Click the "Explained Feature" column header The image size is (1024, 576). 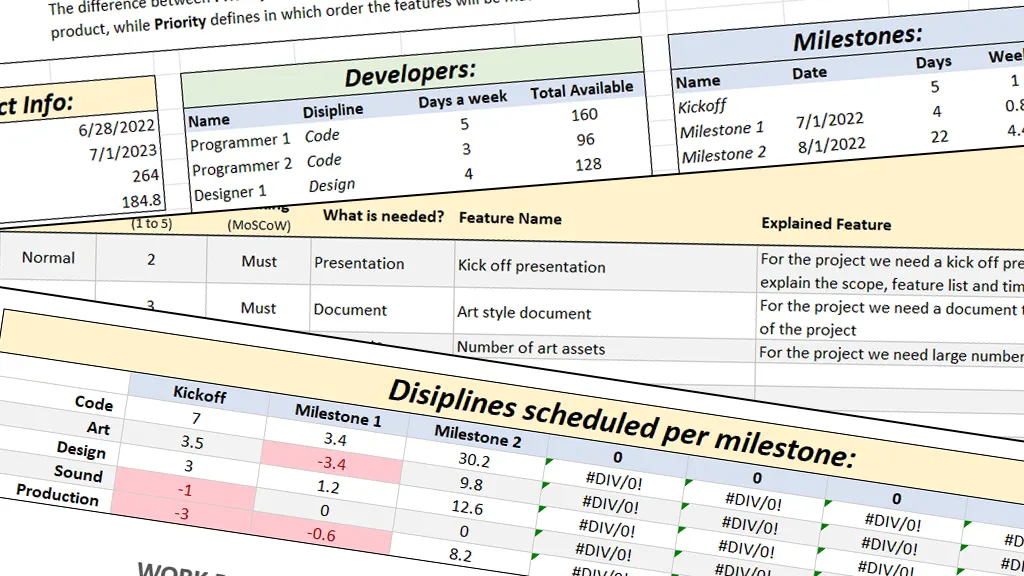[x=826, y=224]
